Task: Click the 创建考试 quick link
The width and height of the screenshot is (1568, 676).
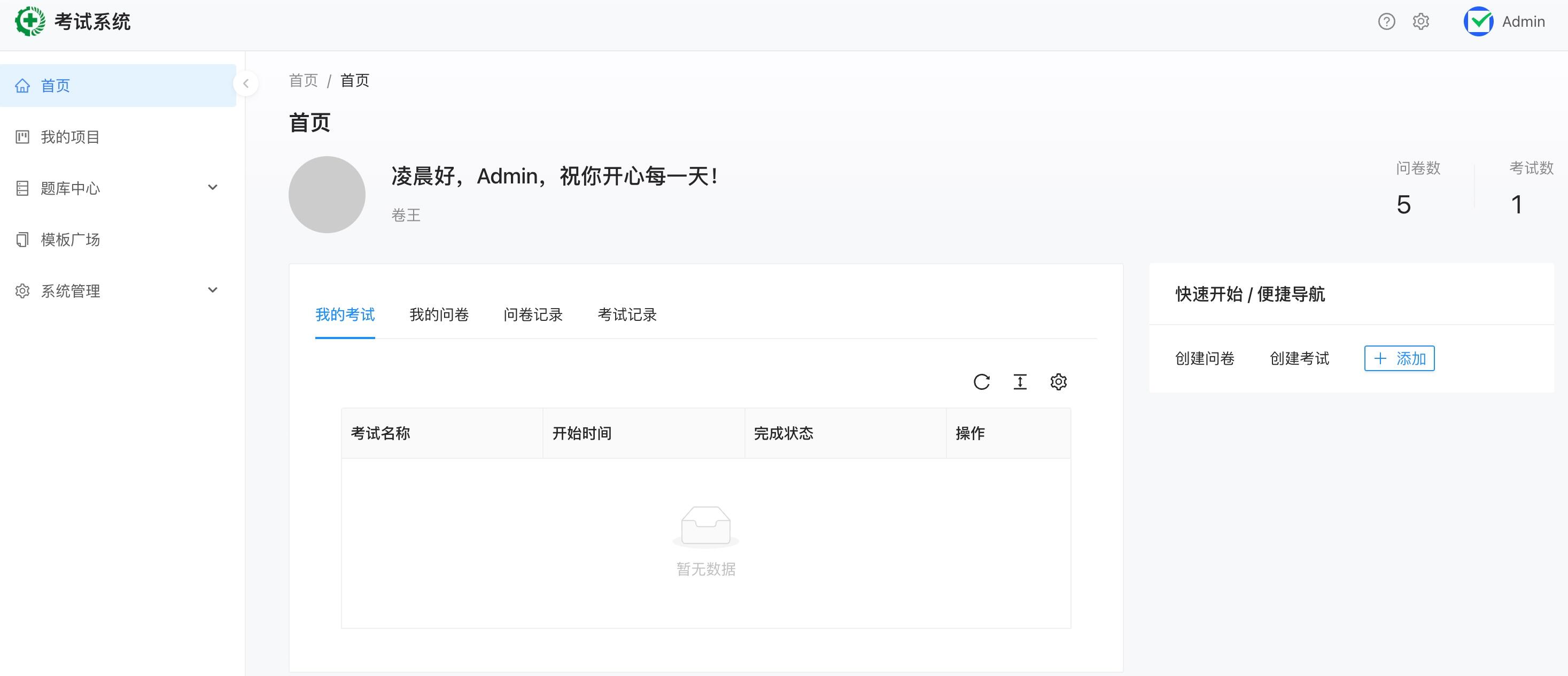Action: pyautogui.click(x=1300, y=358)
